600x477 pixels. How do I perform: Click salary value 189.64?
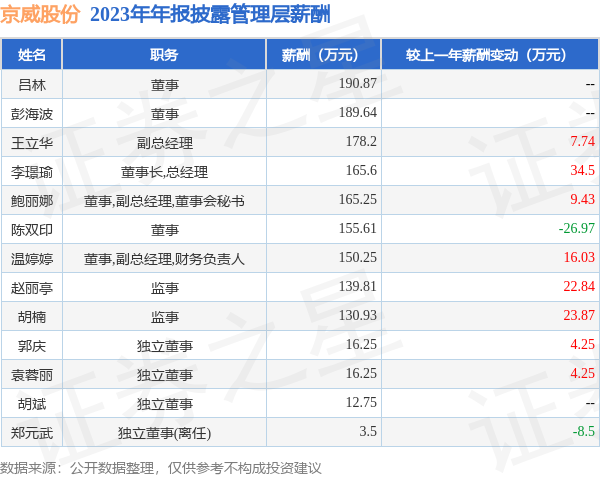358,112
